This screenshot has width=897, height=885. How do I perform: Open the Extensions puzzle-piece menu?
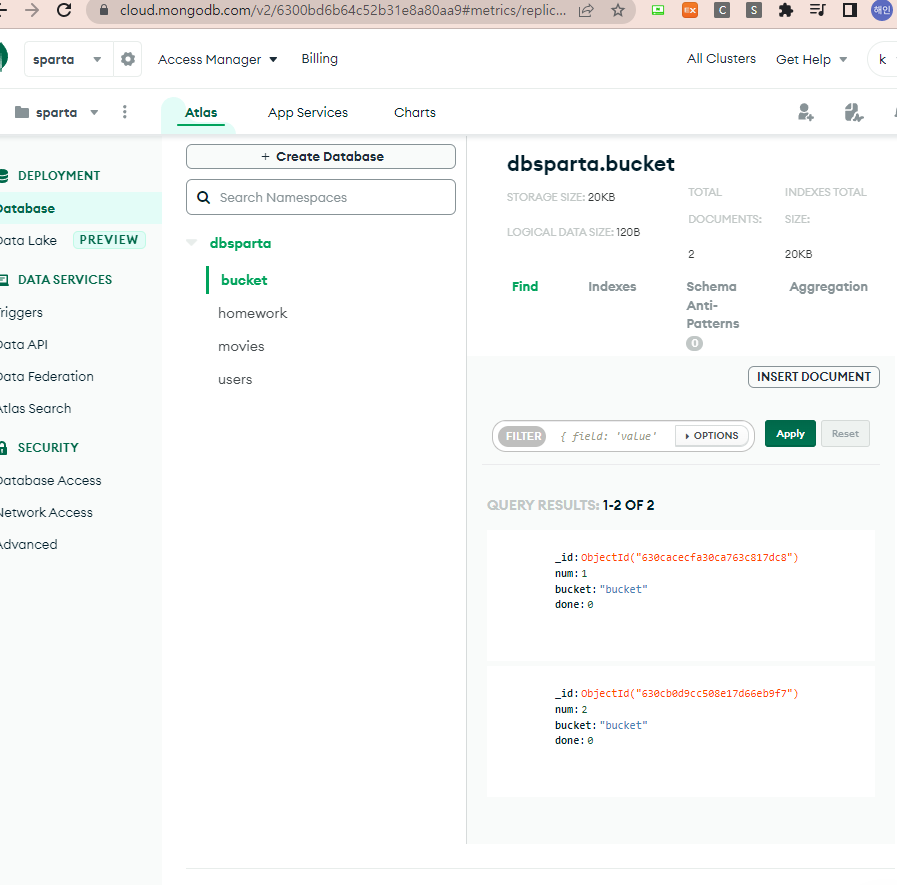(786, 10)
